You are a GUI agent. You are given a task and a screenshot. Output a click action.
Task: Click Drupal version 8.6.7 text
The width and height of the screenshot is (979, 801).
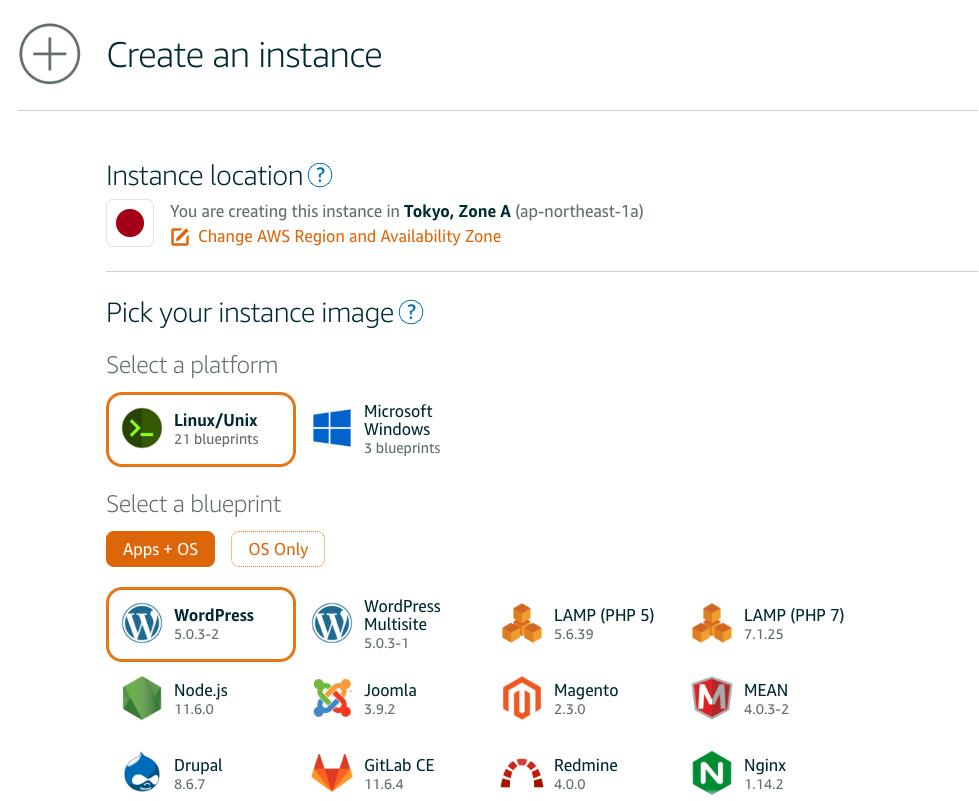pyautogui.click(x=189, y=784)
